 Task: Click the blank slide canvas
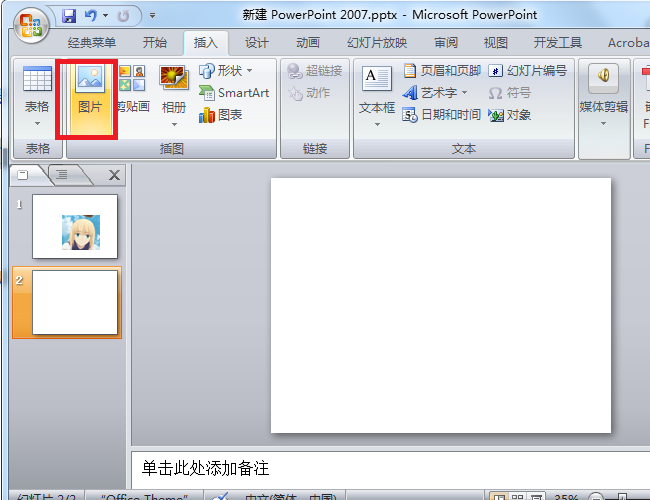pos(441,305)
